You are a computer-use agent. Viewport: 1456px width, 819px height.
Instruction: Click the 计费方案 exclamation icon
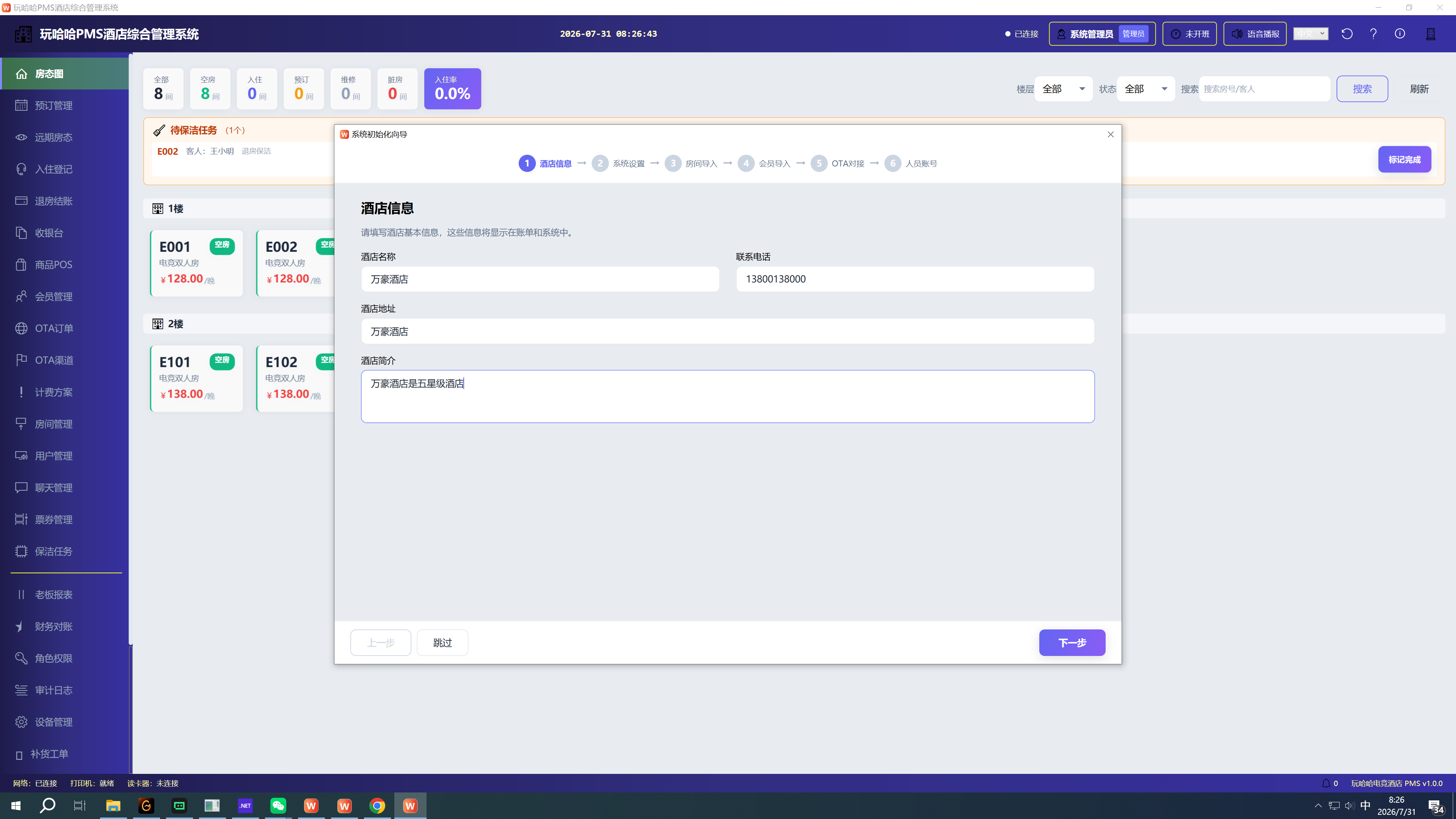click(x=21, y=392)
